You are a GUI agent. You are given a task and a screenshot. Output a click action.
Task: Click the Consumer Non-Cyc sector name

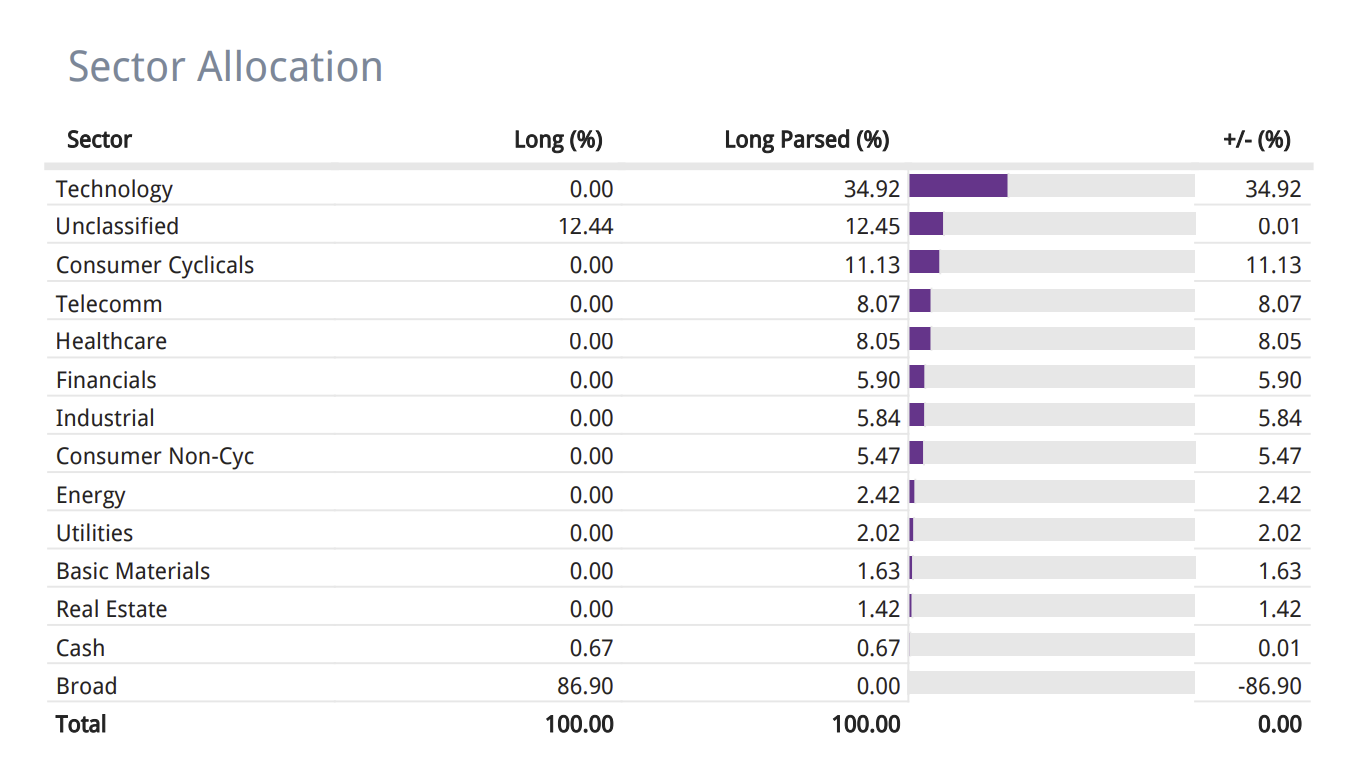[x=155, y=456]
